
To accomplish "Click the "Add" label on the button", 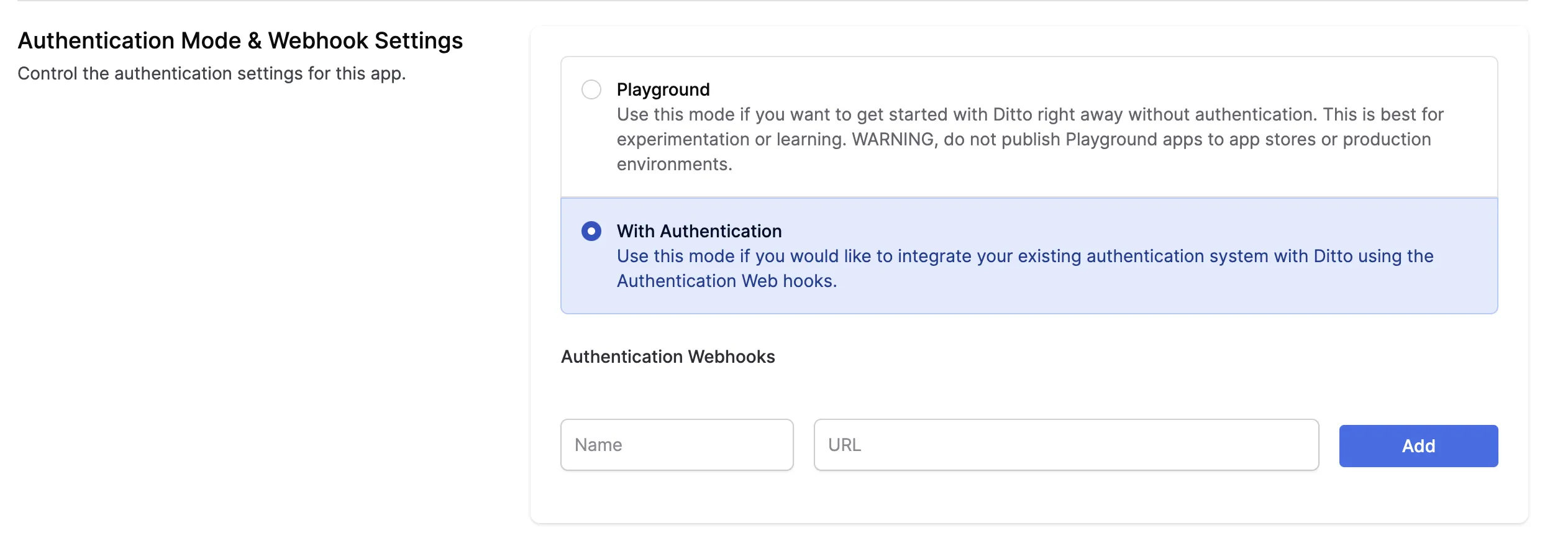I will tap(1418, 446).
